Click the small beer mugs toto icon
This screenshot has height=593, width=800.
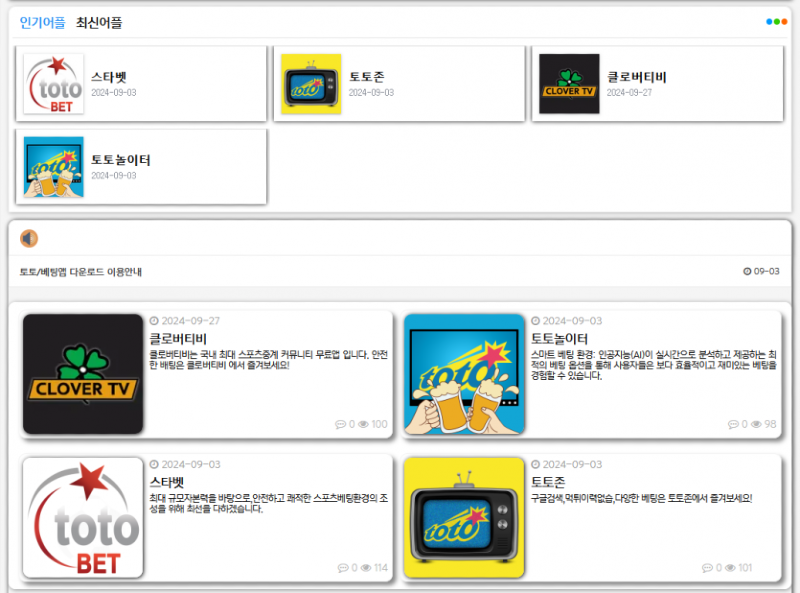point(54,167)
